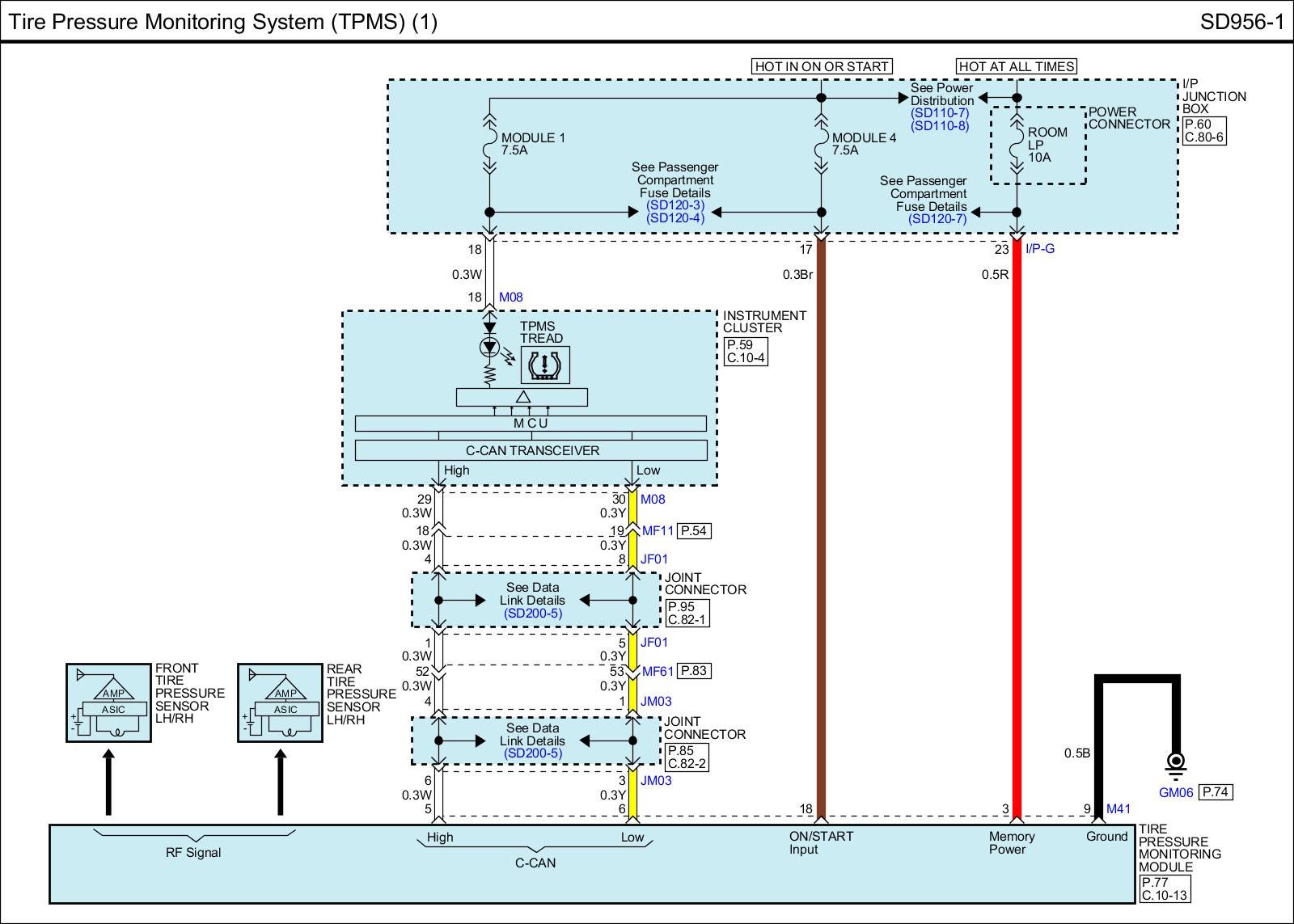
Task: Click the arrow below the front tire sensor
Action: point(108,783)
